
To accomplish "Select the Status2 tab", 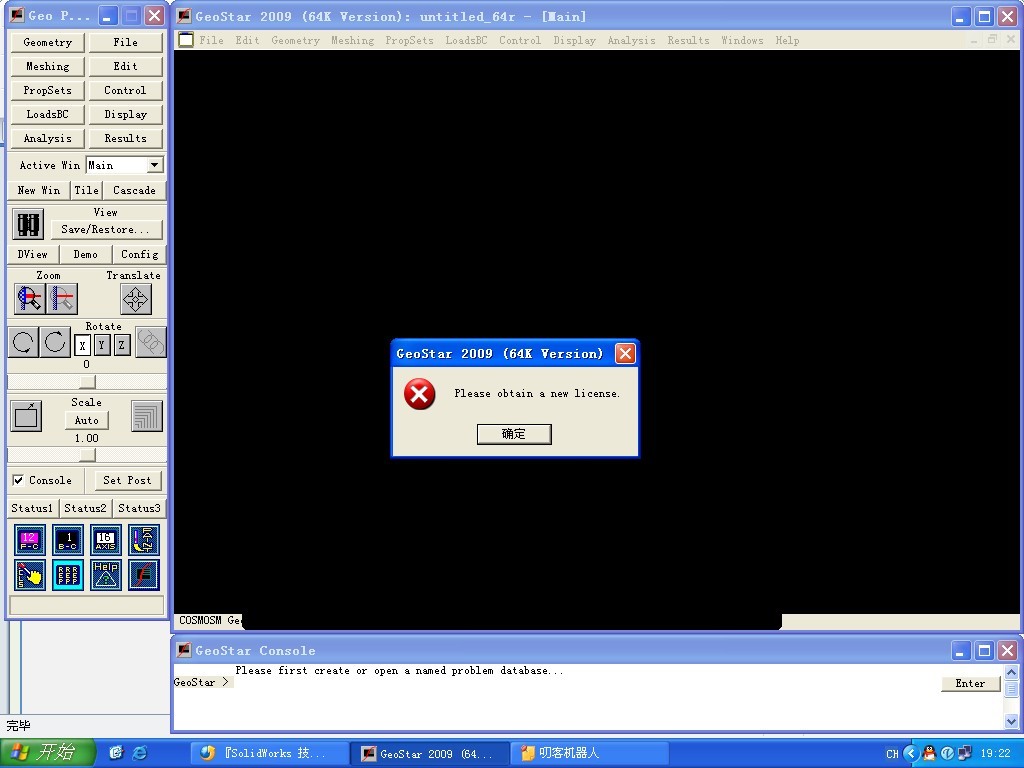I will (85, 508).
